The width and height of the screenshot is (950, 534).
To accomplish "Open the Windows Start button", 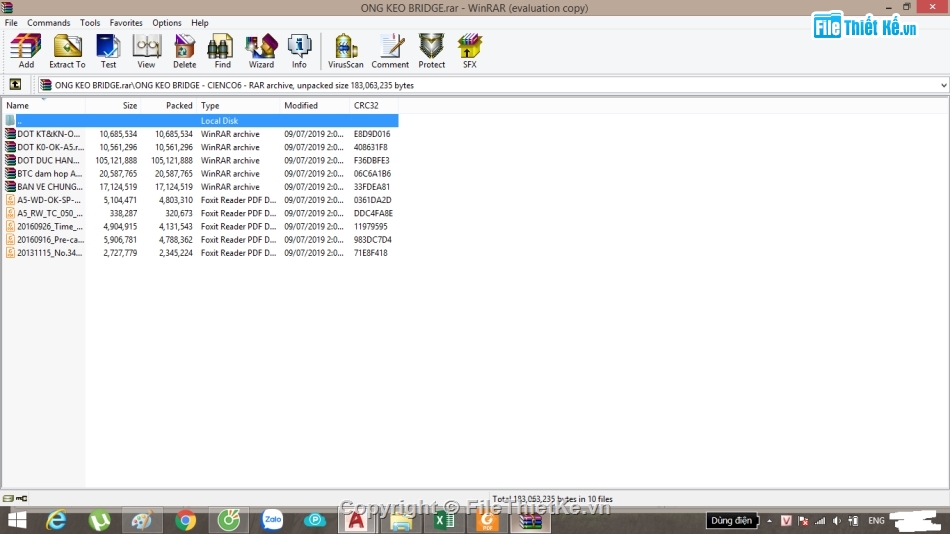I will coord(17,521).
